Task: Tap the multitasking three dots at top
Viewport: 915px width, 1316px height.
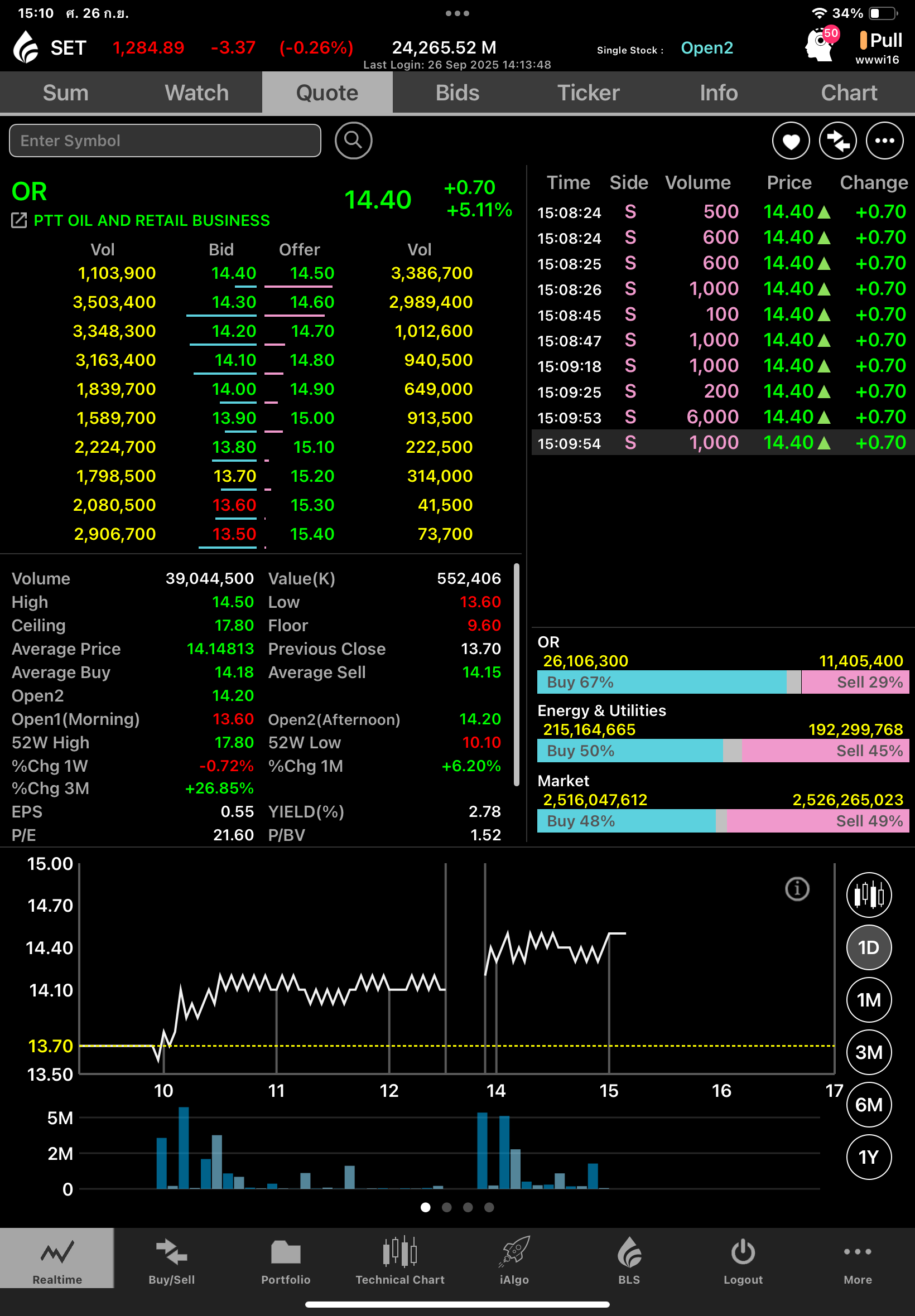Action: coord(458,13)
